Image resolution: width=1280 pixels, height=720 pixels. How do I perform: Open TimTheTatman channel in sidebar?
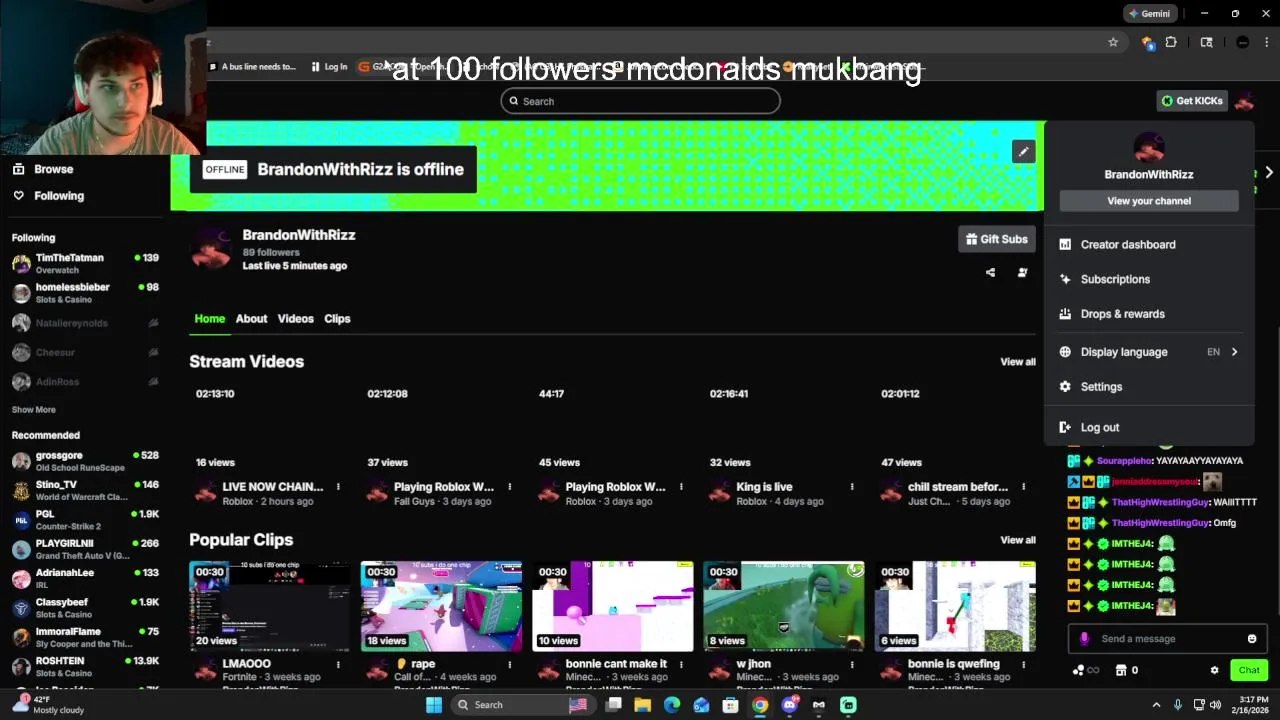coord(85,263)
